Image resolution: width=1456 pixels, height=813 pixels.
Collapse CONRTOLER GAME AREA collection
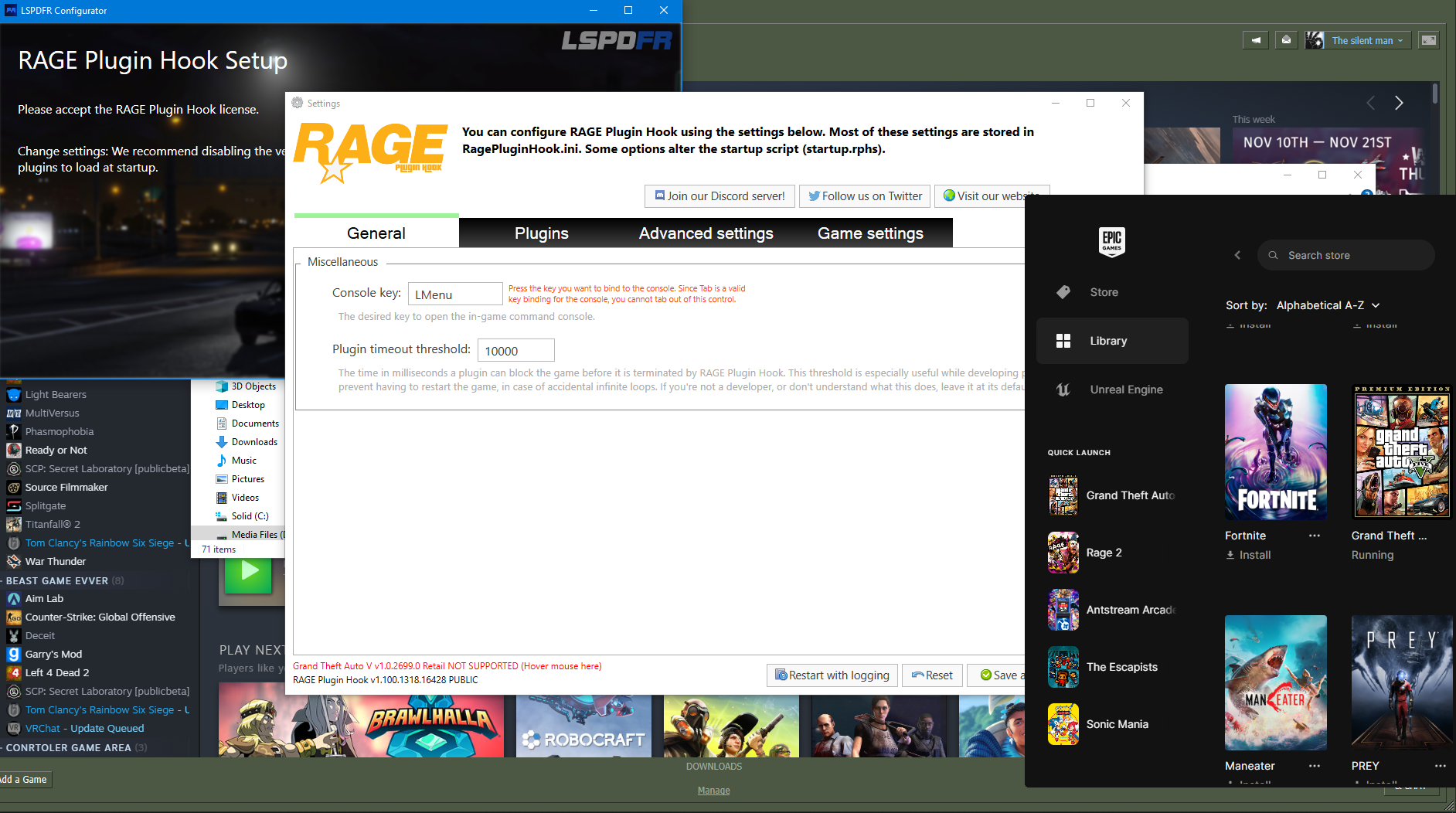coord(75,747)
